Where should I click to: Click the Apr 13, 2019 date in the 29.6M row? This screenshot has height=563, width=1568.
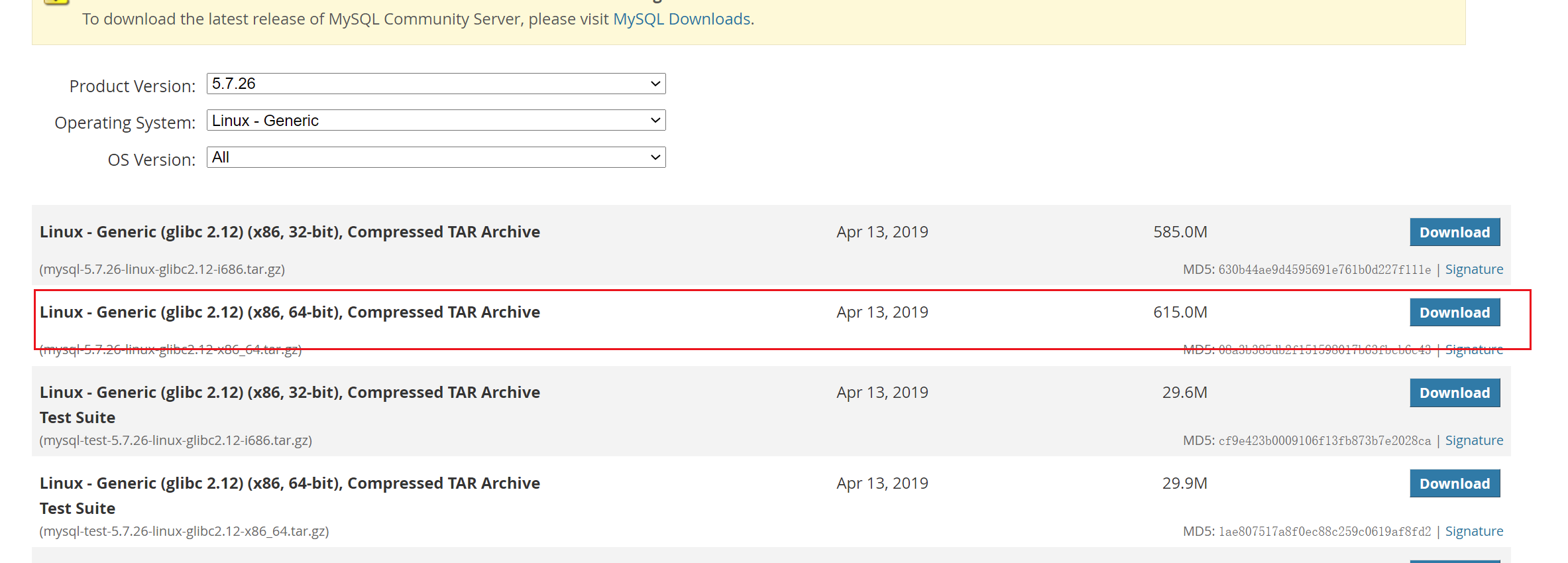tap(882, 393)
